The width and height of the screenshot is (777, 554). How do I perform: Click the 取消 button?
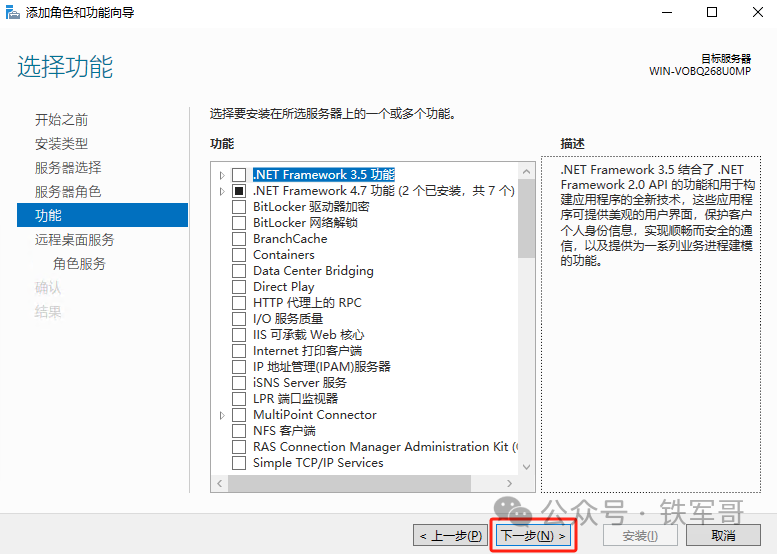pos(723,536)
